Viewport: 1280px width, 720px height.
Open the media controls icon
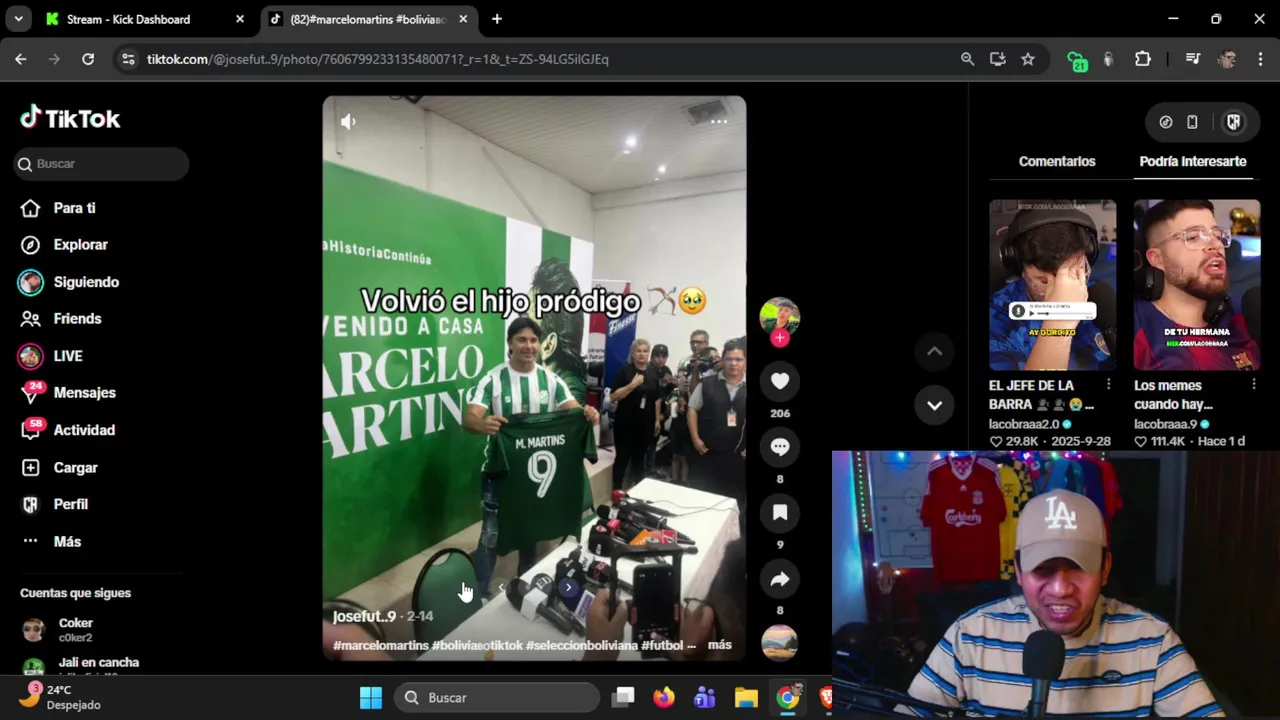(x=1192, y=59)
